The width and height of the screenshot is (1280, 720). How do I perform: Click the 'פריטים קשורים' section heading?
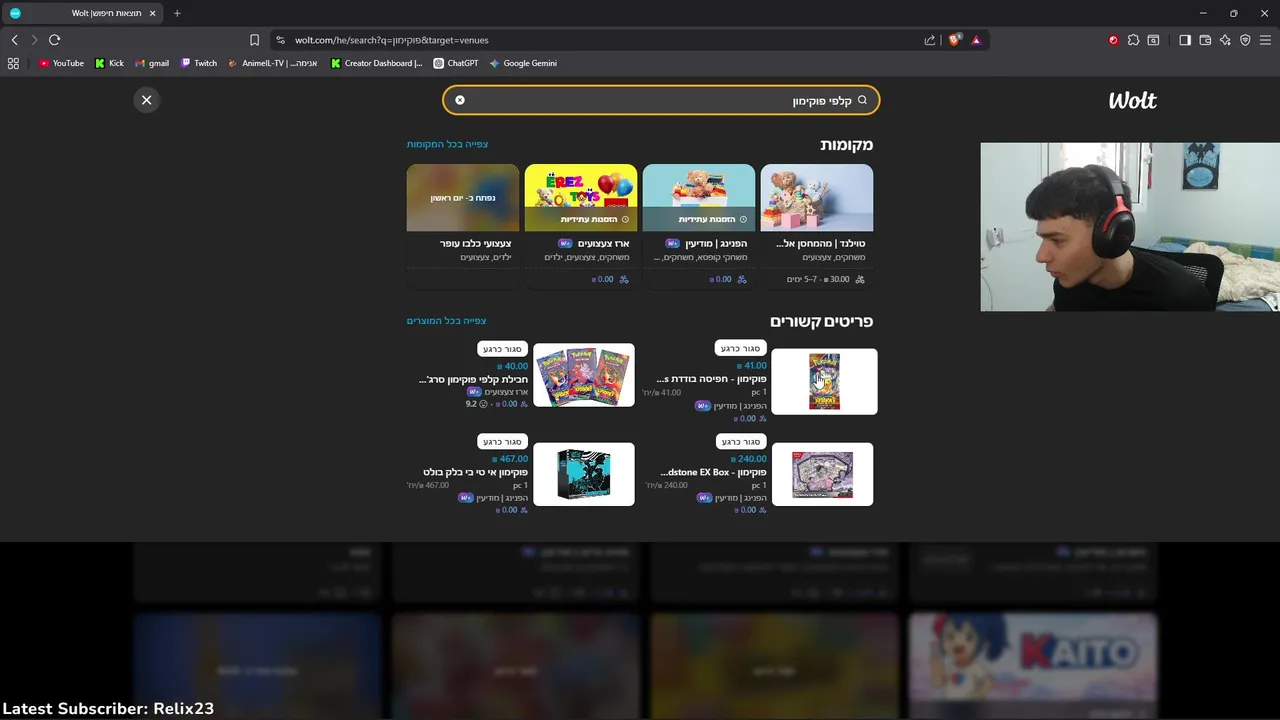click(821, 321)
